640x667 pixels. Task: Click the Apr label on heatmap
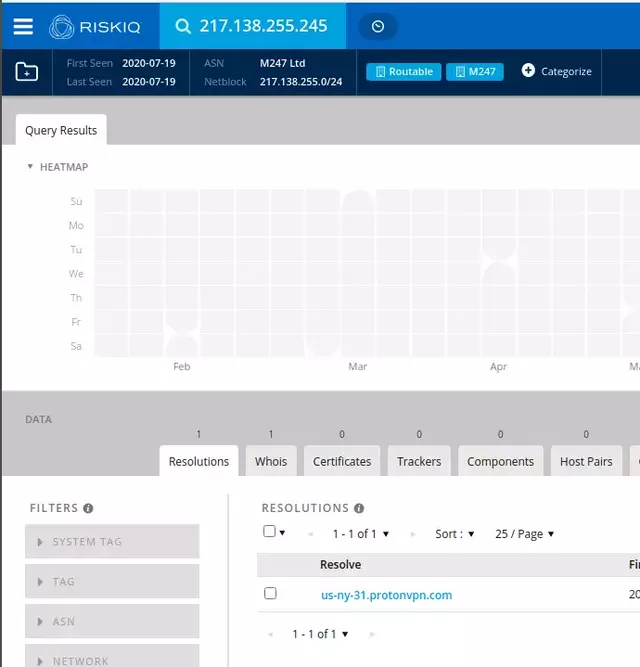tap(498, 366)
